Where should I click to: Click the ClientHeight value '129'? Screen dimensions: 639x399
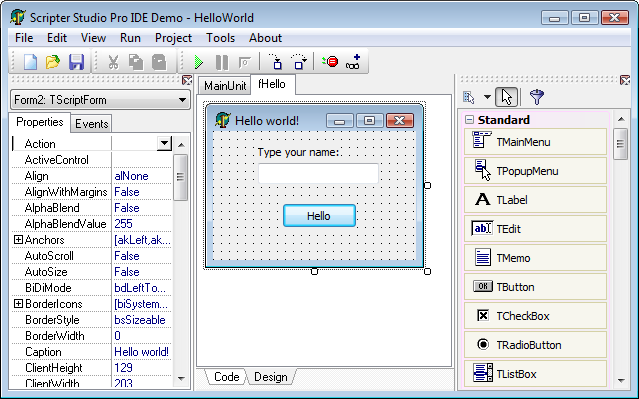pos(123,368)
